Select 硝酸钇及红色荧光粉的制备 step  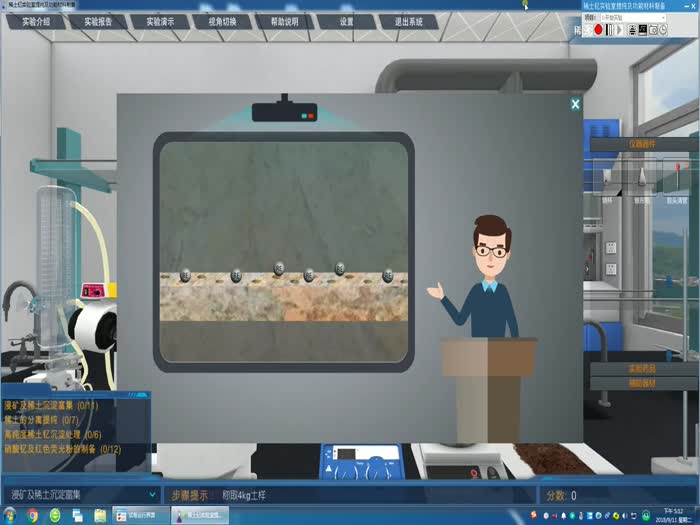click(x=60, y=449)
